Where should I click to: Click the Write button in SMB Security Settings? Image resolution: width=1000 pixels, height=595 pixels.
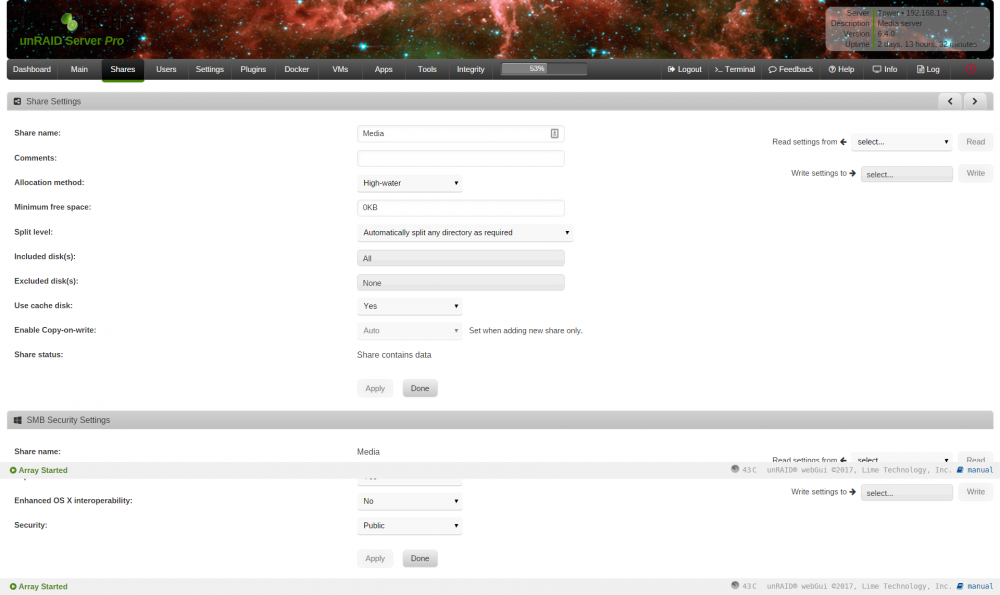[975, 492]
